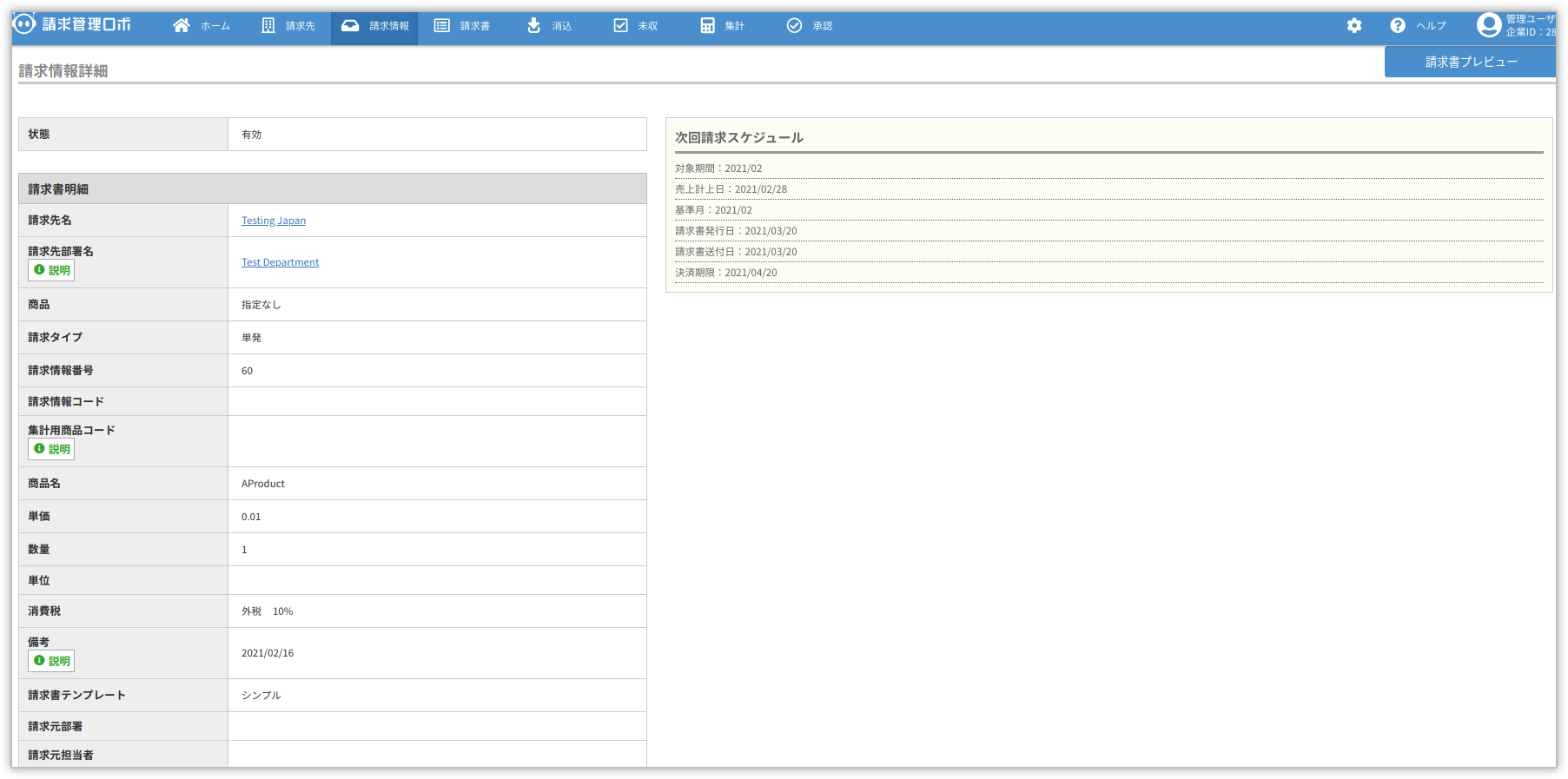Click the 消費税 row label
Screen dimensions: 1568x779
coord(44,611)
